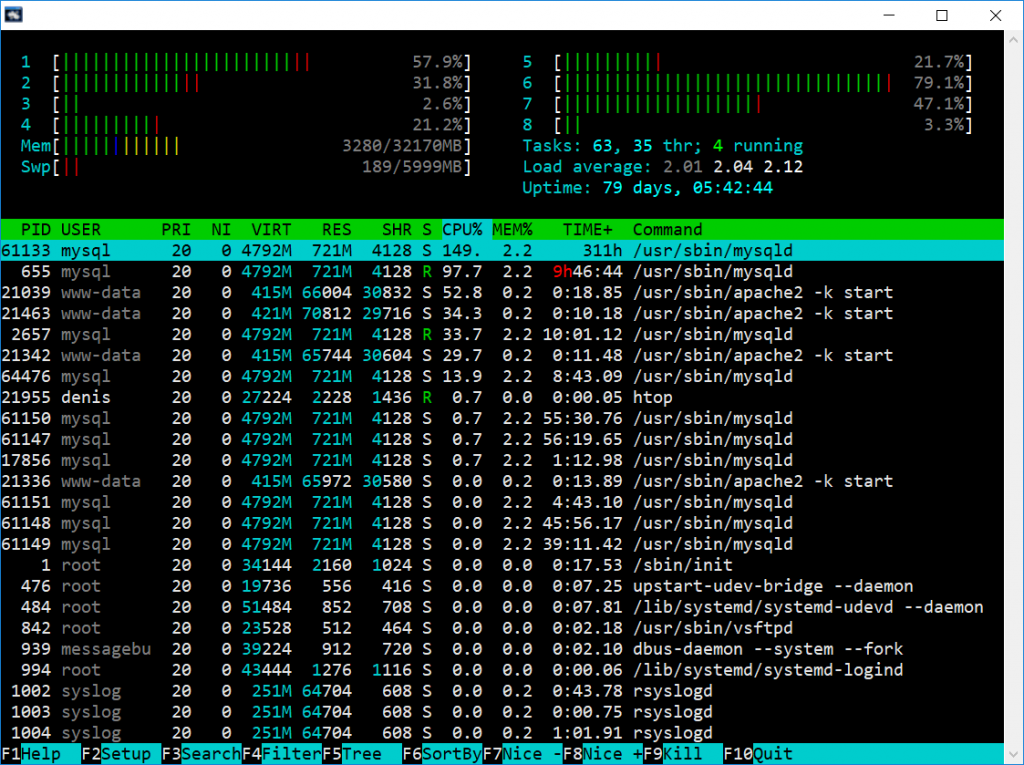Image resolution: width=1024 pixels, height=765 pixels.
Task: Click F10 Quit button
Action: tap(758, 754)
